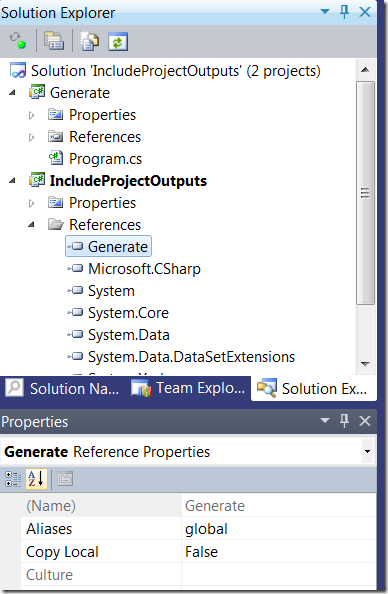Expand Properties under Generate project
Screen dimensions: 388x594
pos(32,115)
